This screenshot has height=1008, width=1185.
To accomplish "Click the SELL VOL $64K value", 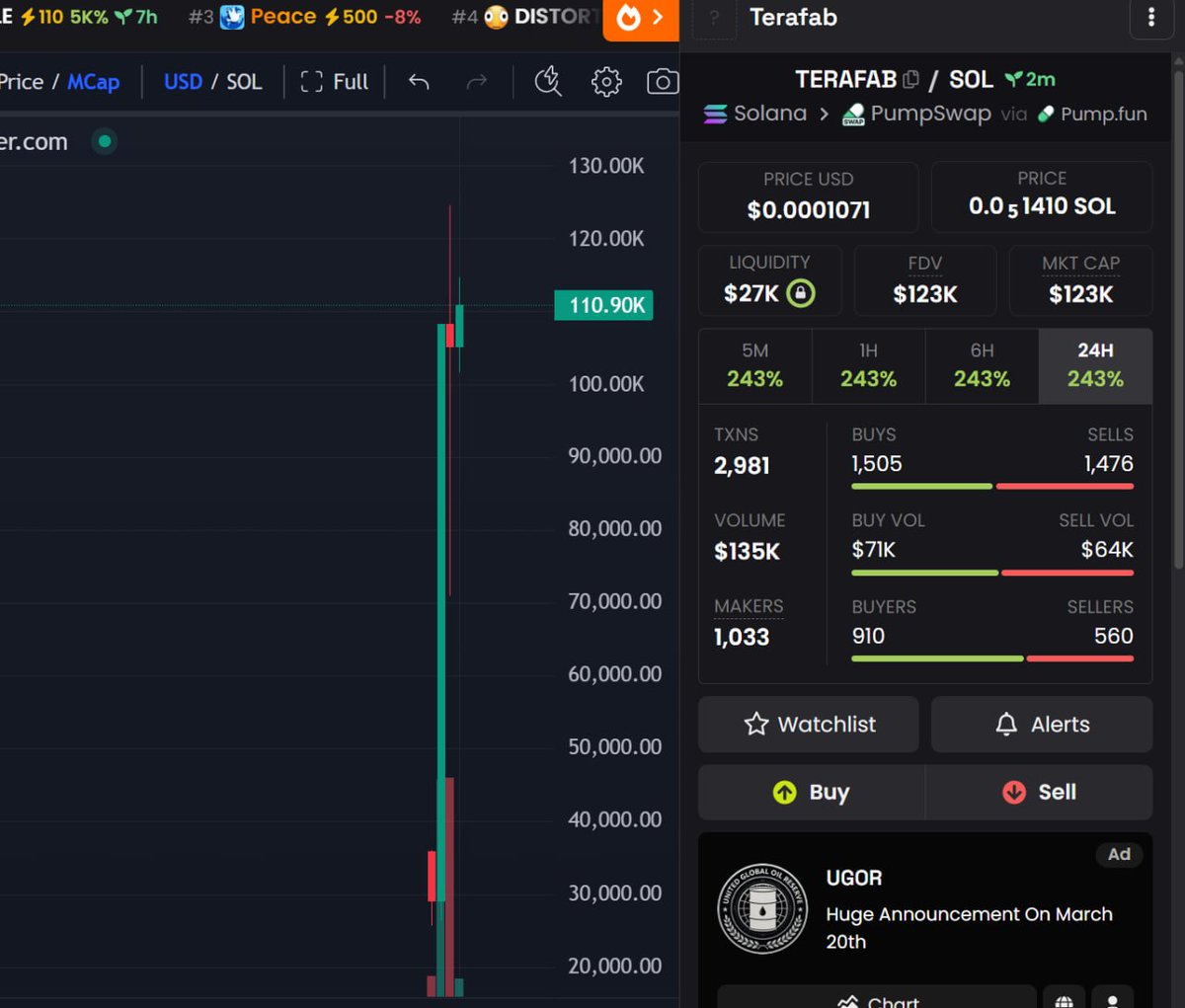I will (1107, 550).
